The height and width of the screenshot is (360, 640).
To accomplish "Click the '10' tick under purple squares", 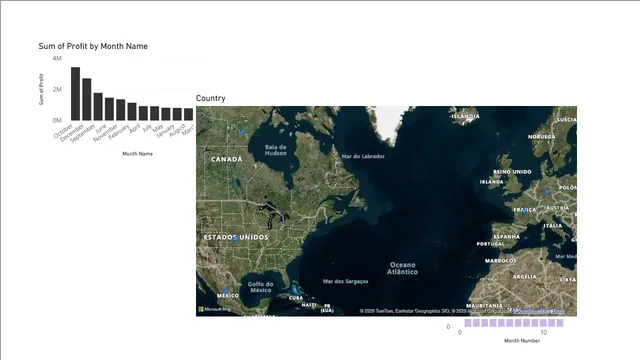I will click(544, 333).
